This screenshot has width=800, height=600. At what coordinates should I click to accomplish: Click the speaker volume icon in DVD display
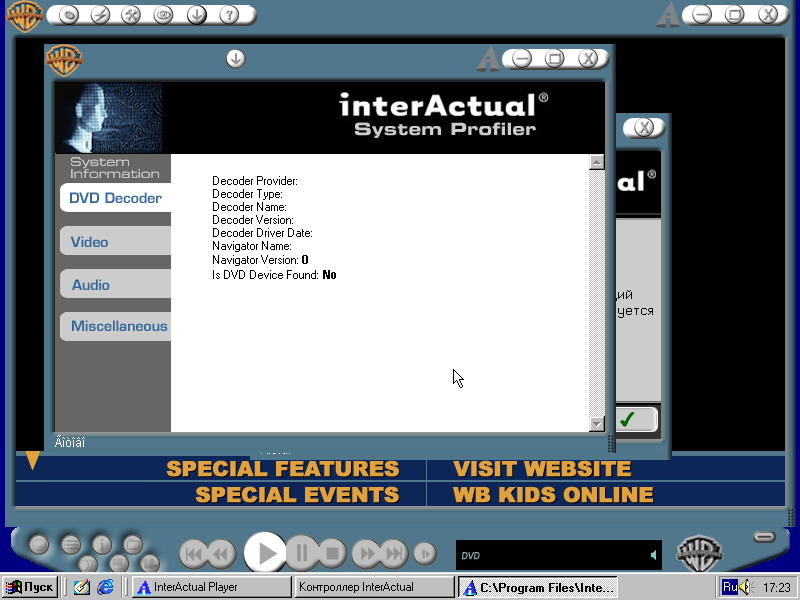(653, 555)
